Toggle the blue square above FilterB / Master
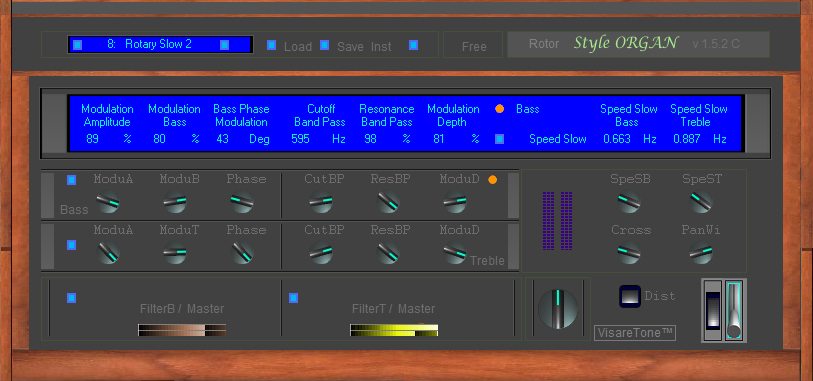This screenshot has height=381, width=813. click(72, 298)
